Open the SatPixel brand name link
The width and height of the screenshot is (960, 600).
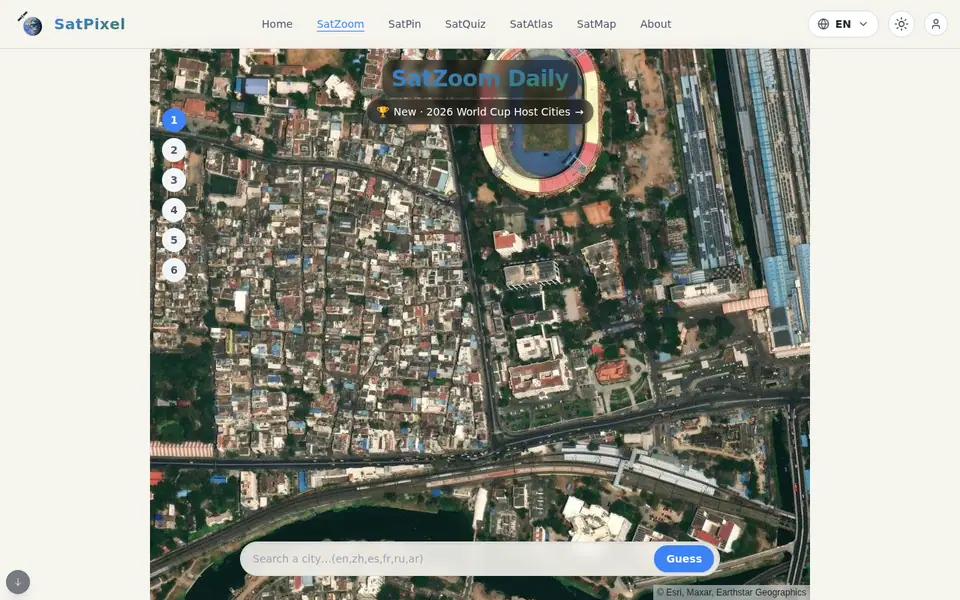point(89,24)
